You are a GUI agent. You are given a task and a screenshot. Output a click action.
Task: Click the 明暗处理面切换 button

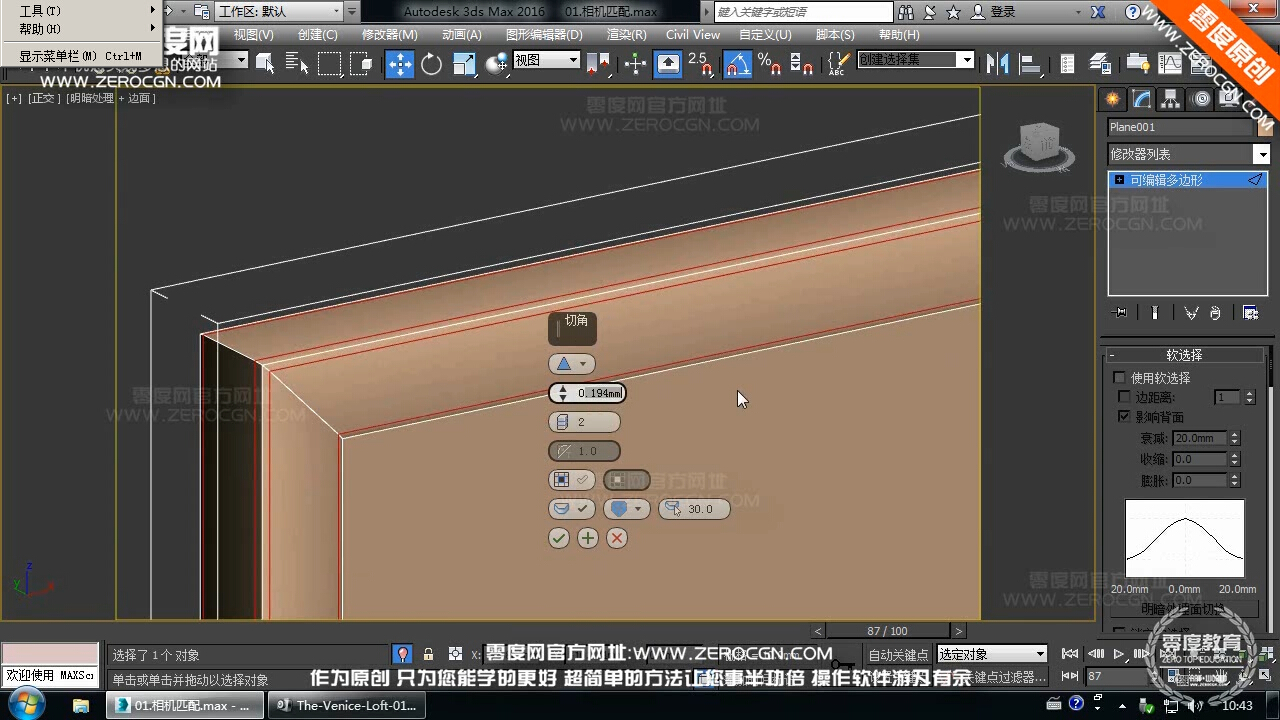click(1184, 608)
